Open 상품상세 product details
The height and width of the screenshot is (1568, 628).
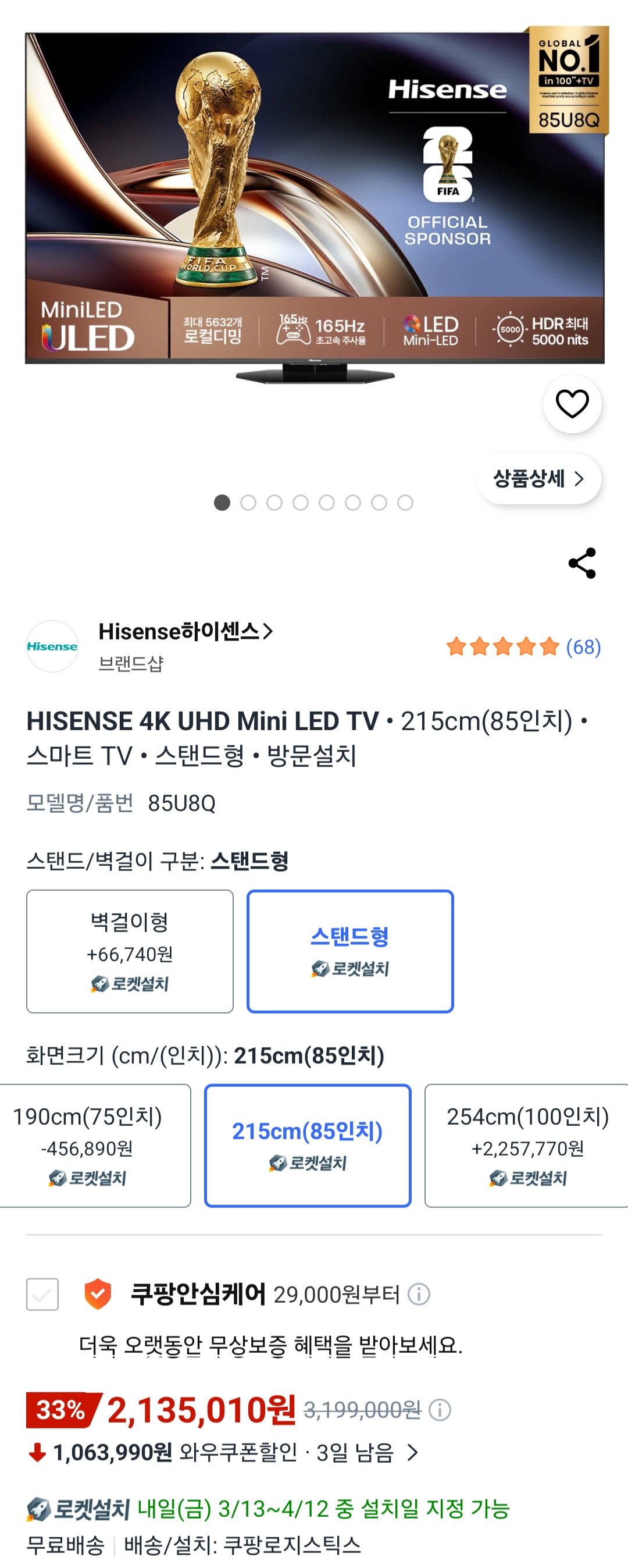tap(538, 479)
